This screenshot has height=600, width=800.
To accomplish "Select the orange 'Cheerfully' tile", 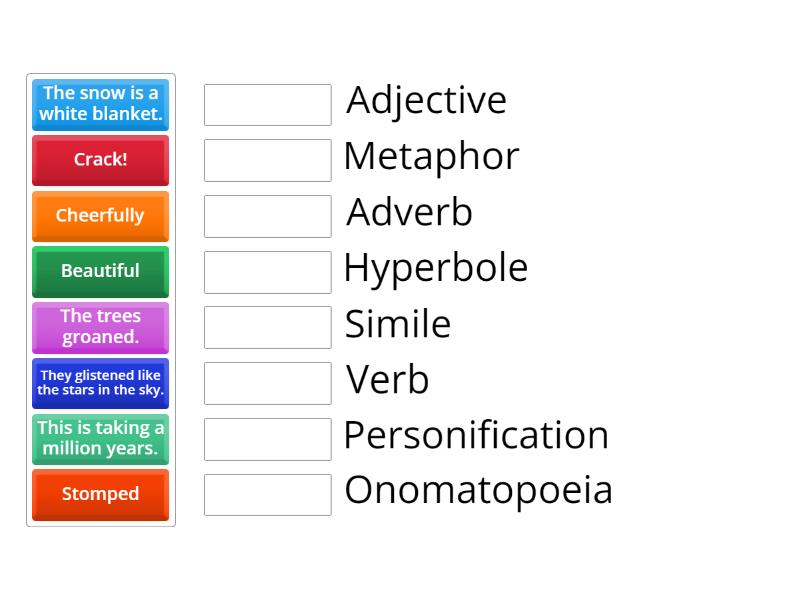I will coord(100,215).
